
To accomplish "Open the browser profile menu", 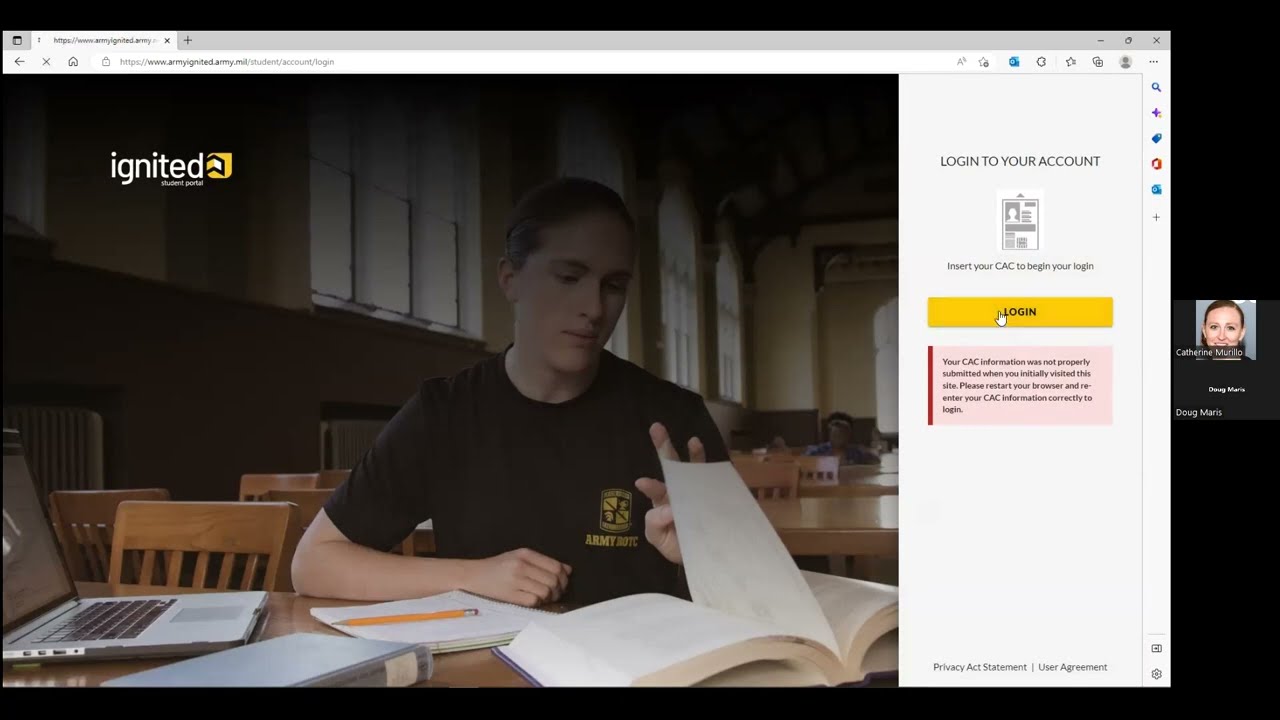I will 1125,62.
